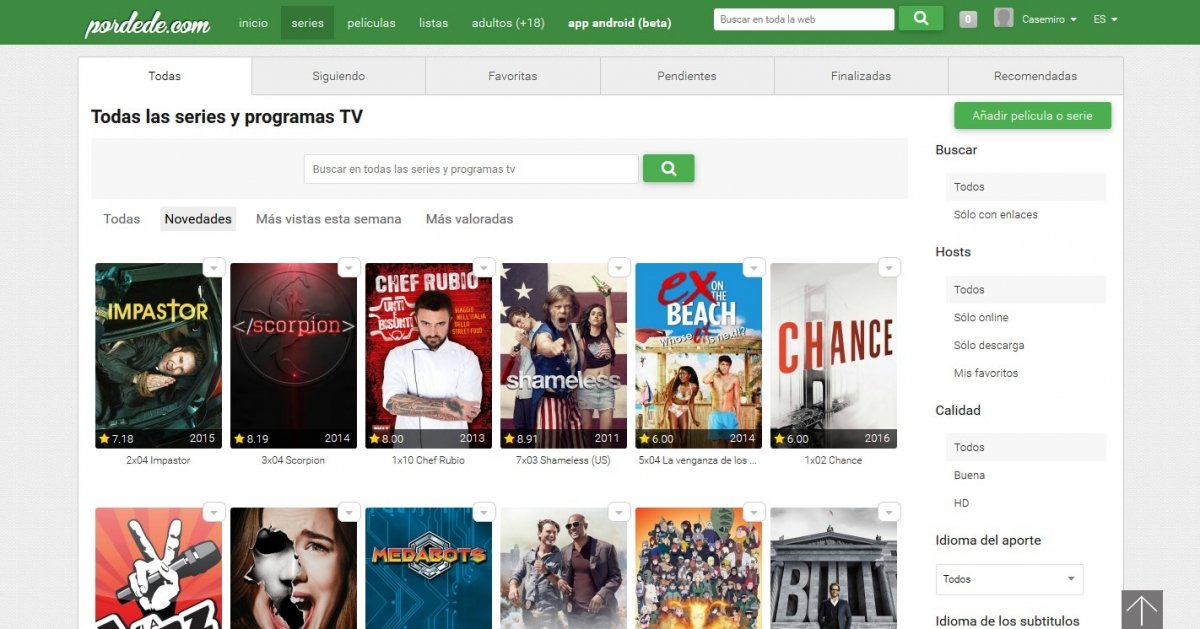Screen dimensions: 1200x629
Task: Select Todos under Calidad
Action: 1025,447
